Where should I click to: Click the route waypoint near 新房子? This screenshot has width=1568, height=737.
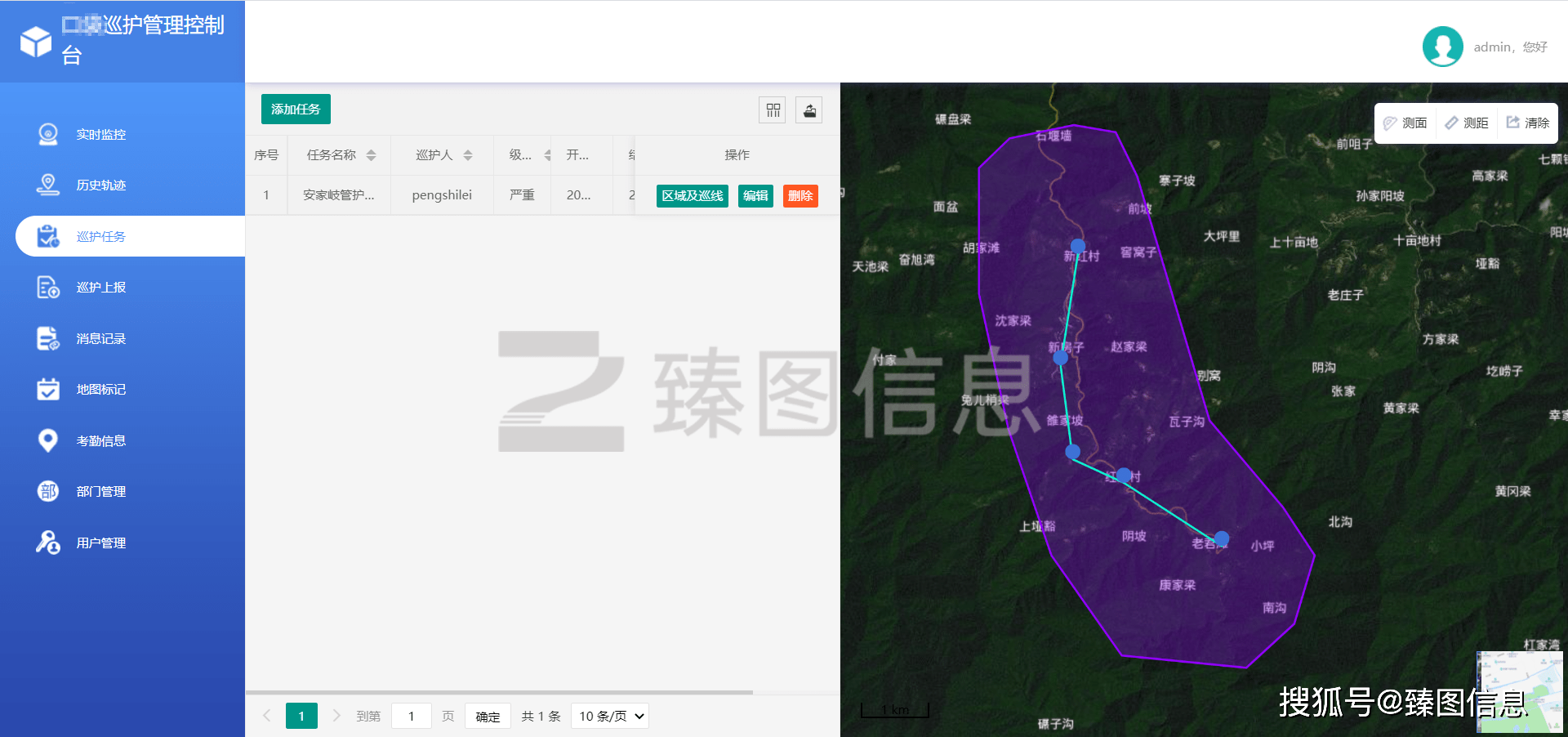pos(1061,358)
